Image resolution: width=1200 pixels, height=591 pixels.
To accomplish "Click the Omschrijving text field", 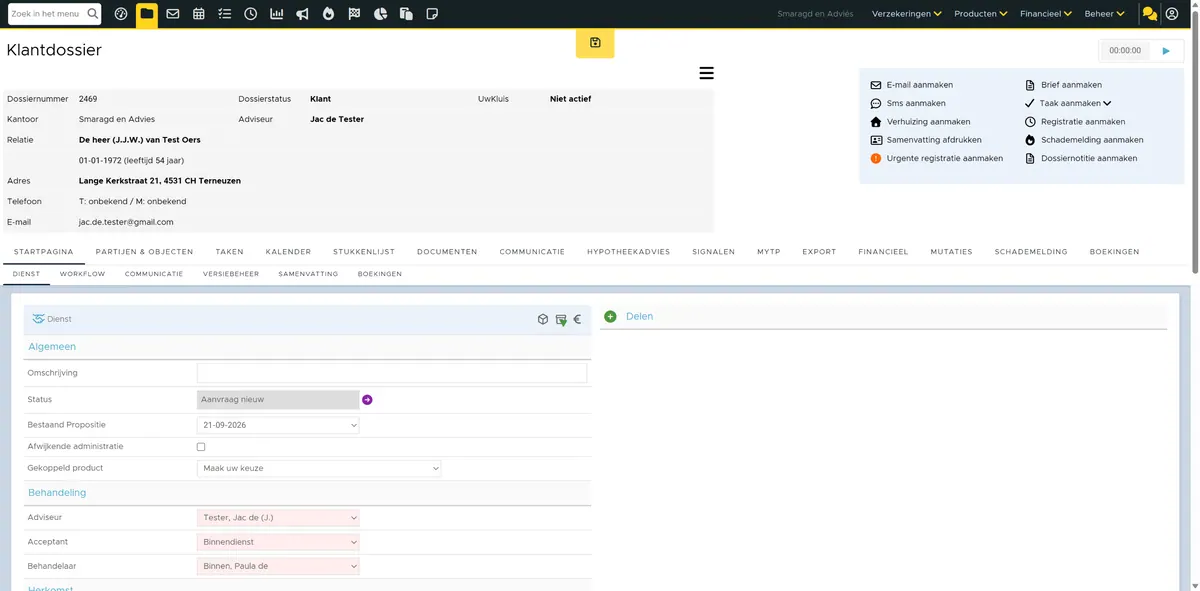I will click(392, 373).
